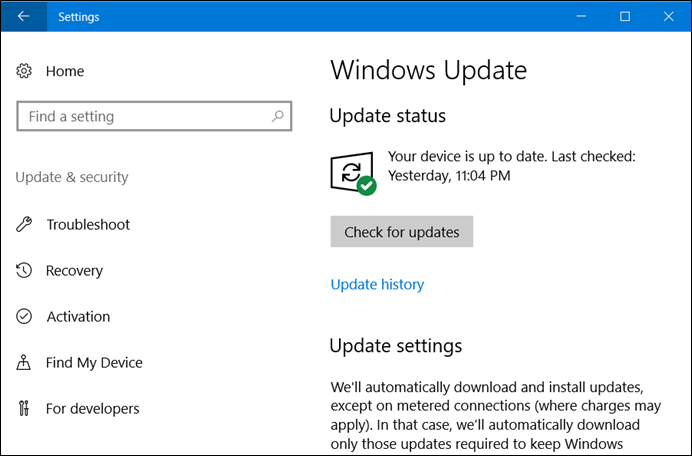The image size is (692, 456).
Task: Open the Home settings page
Action: click(x=65, y=71)
